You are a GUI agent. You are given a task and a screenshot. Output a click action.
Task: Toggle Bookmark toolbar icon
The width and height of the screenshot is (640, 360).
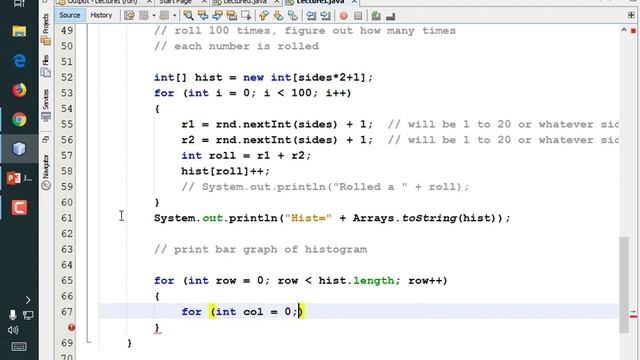tap(293, 16)
